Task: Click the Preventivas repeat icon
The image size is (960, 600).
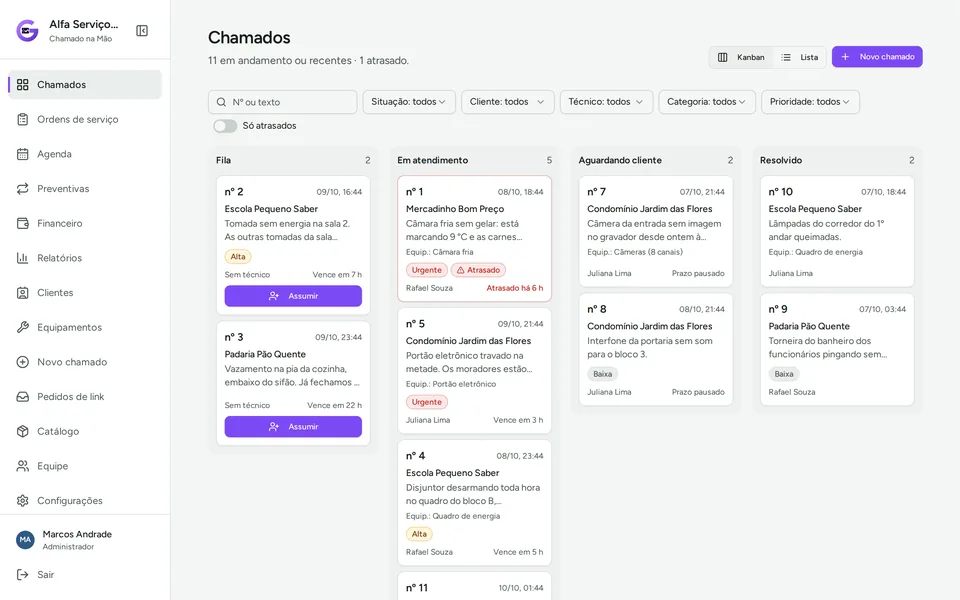Action: point(23,189)
